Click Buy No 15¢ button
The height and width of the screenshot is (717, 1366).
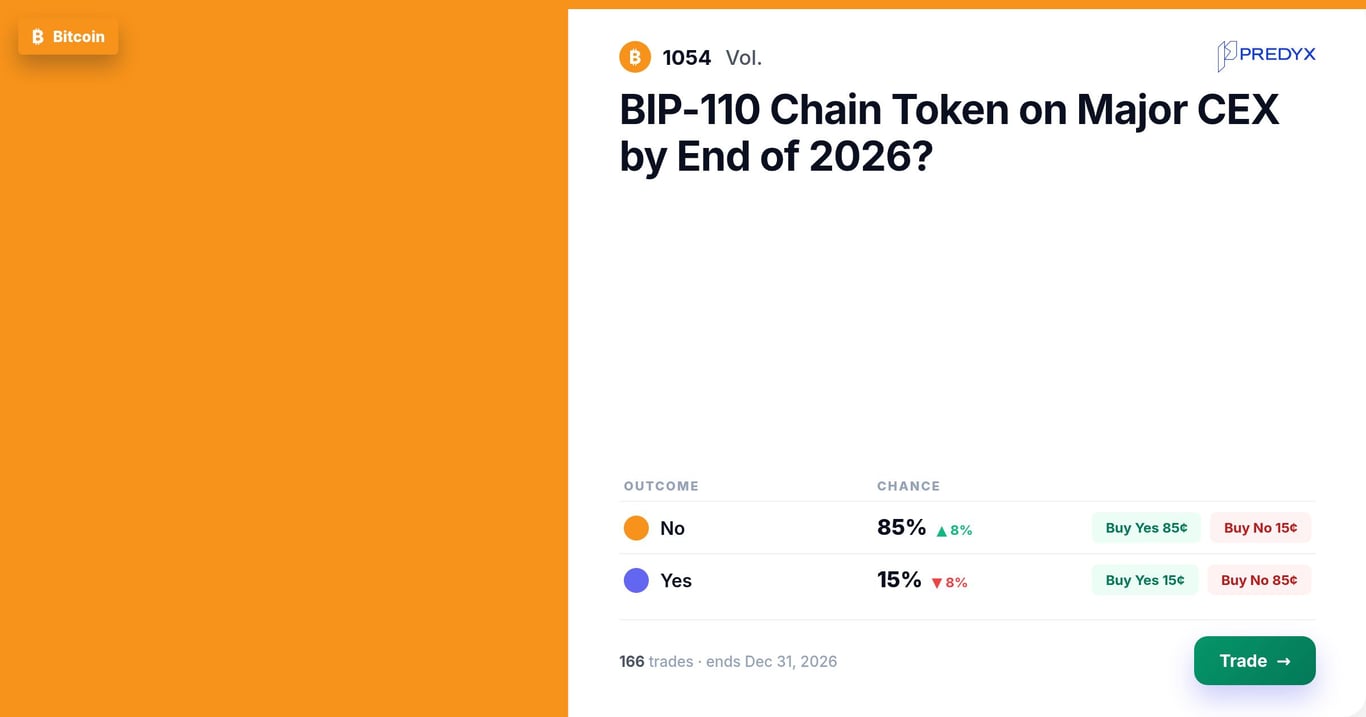pos(1260,528)
